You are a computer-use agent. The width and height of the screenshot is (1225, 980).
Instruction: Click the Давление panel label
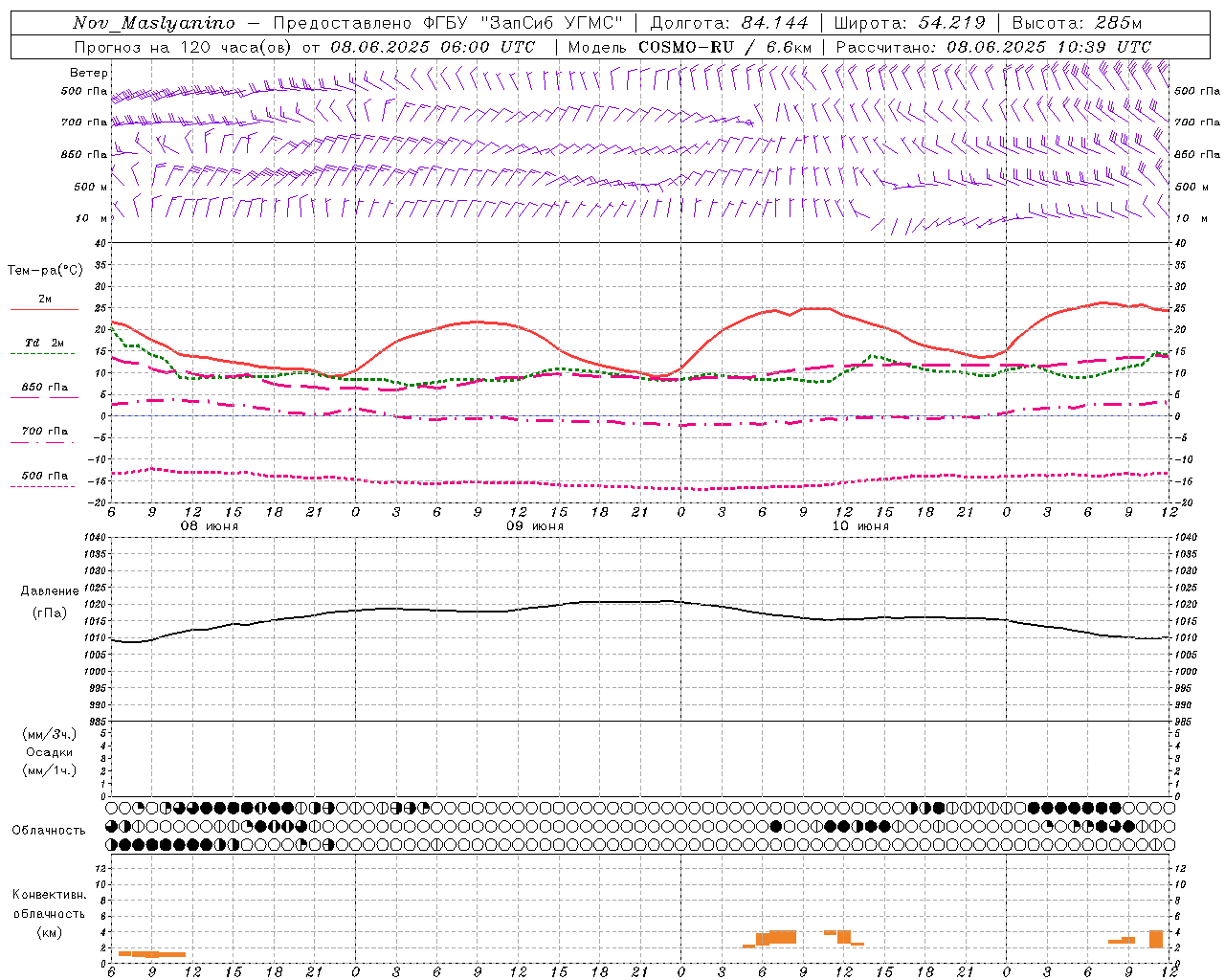(x=49, y=591)
